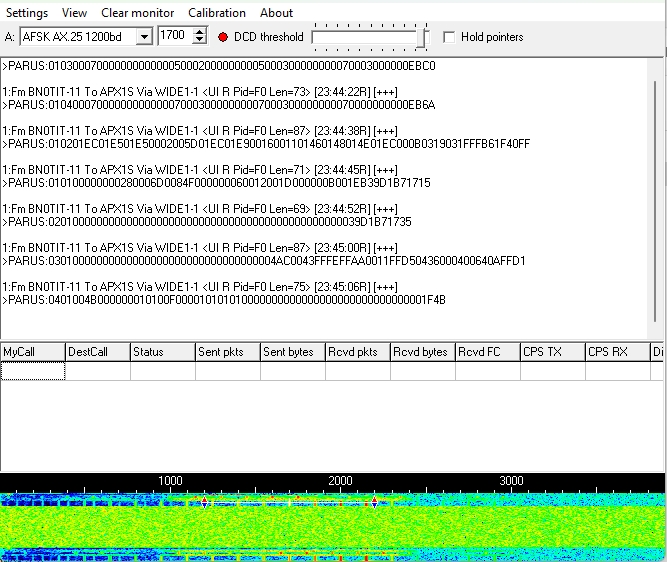Click the monitor window vertical scrollbar
The width and height of the screenshot is (667, 562).
tap(655, 200)
